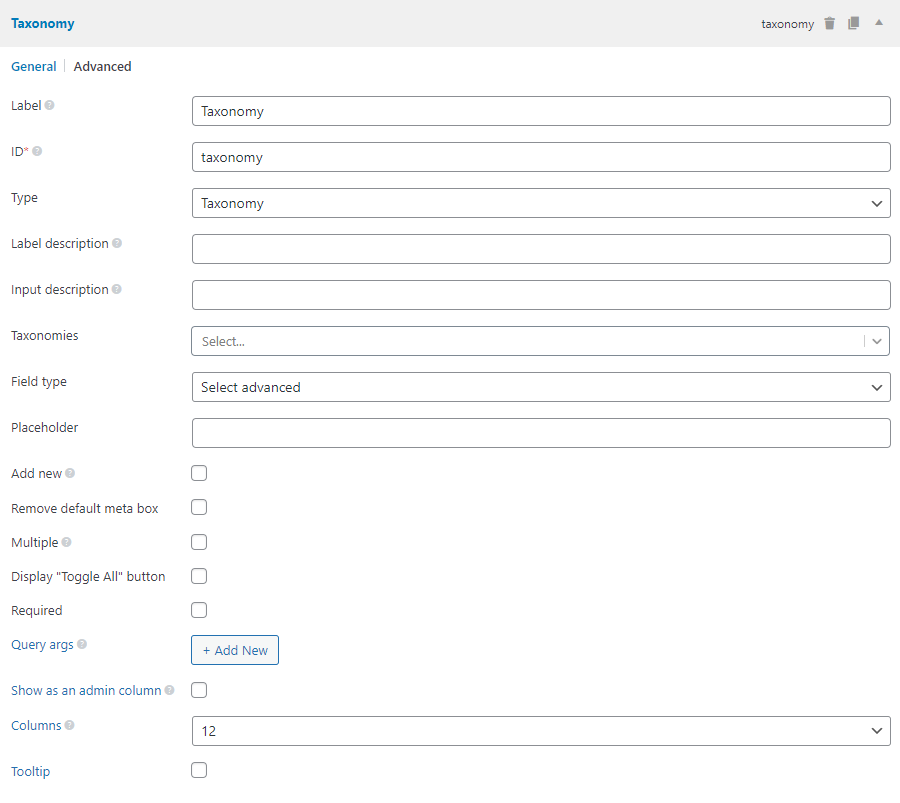
Task: Click help icon for Show as admin column
Action: [x=169, y=690]
